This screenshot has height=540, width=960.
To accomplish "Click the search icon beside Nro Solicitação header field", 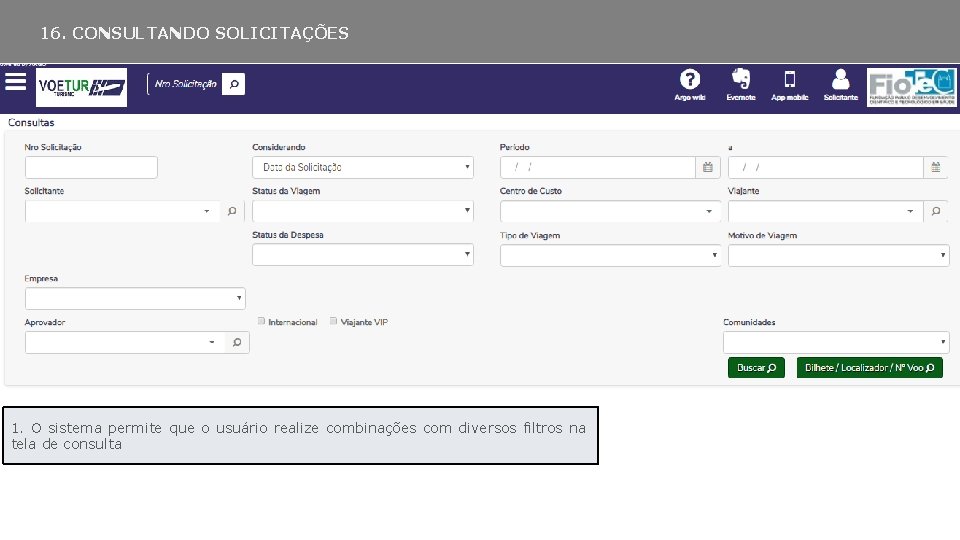I will click(233, 84).
